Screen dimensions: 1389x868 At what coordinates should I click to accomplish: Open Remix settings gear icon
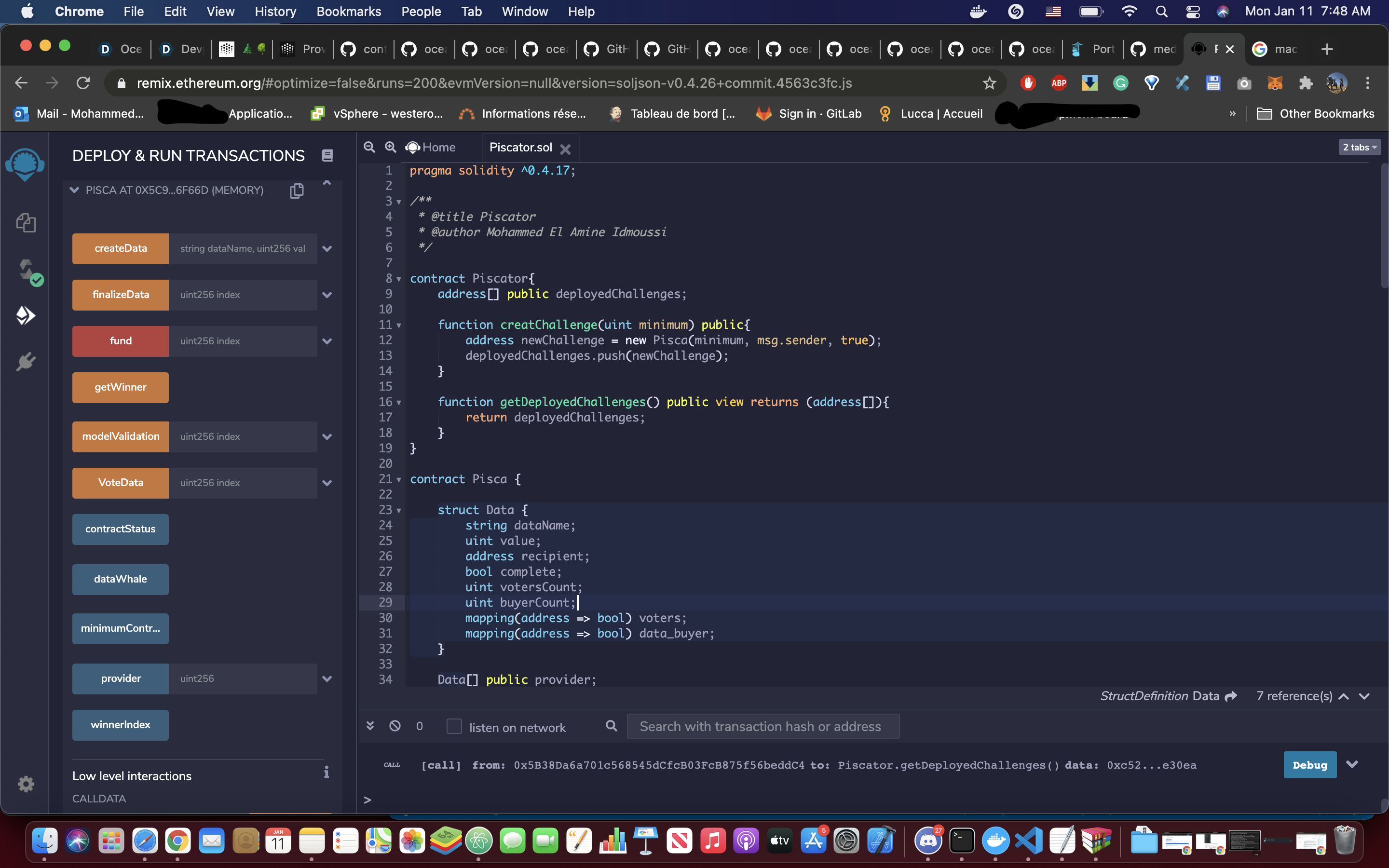tap(26, 784)
